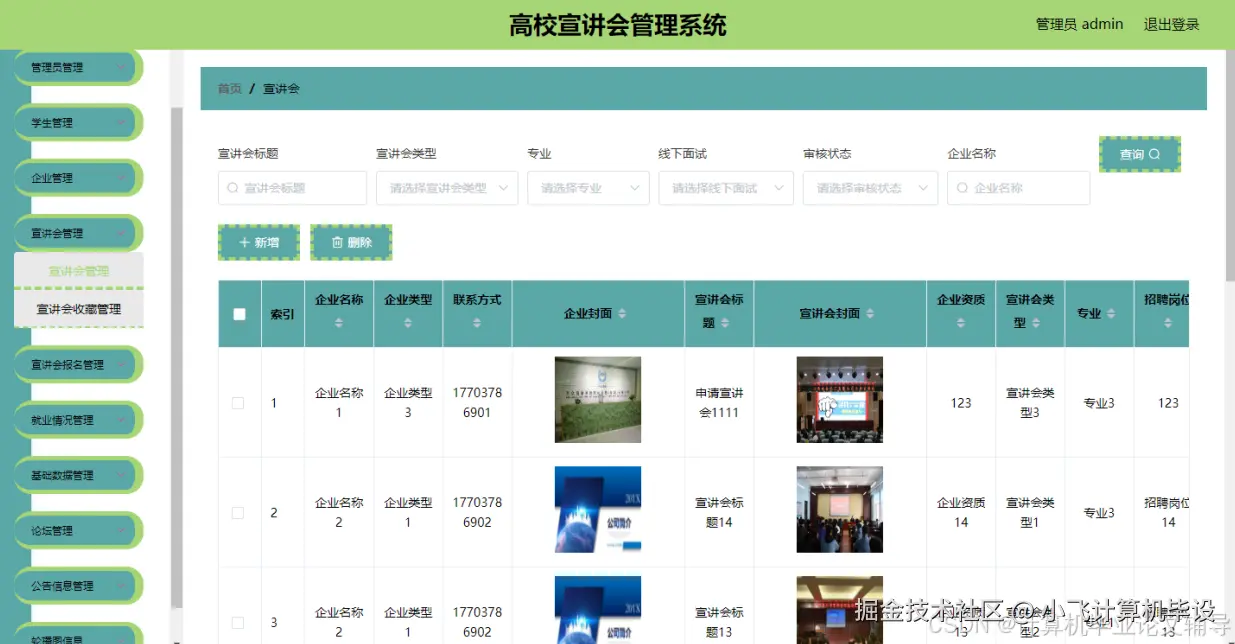
Task: Click the trash icon on 删除 button
Action: coord(338,241)
